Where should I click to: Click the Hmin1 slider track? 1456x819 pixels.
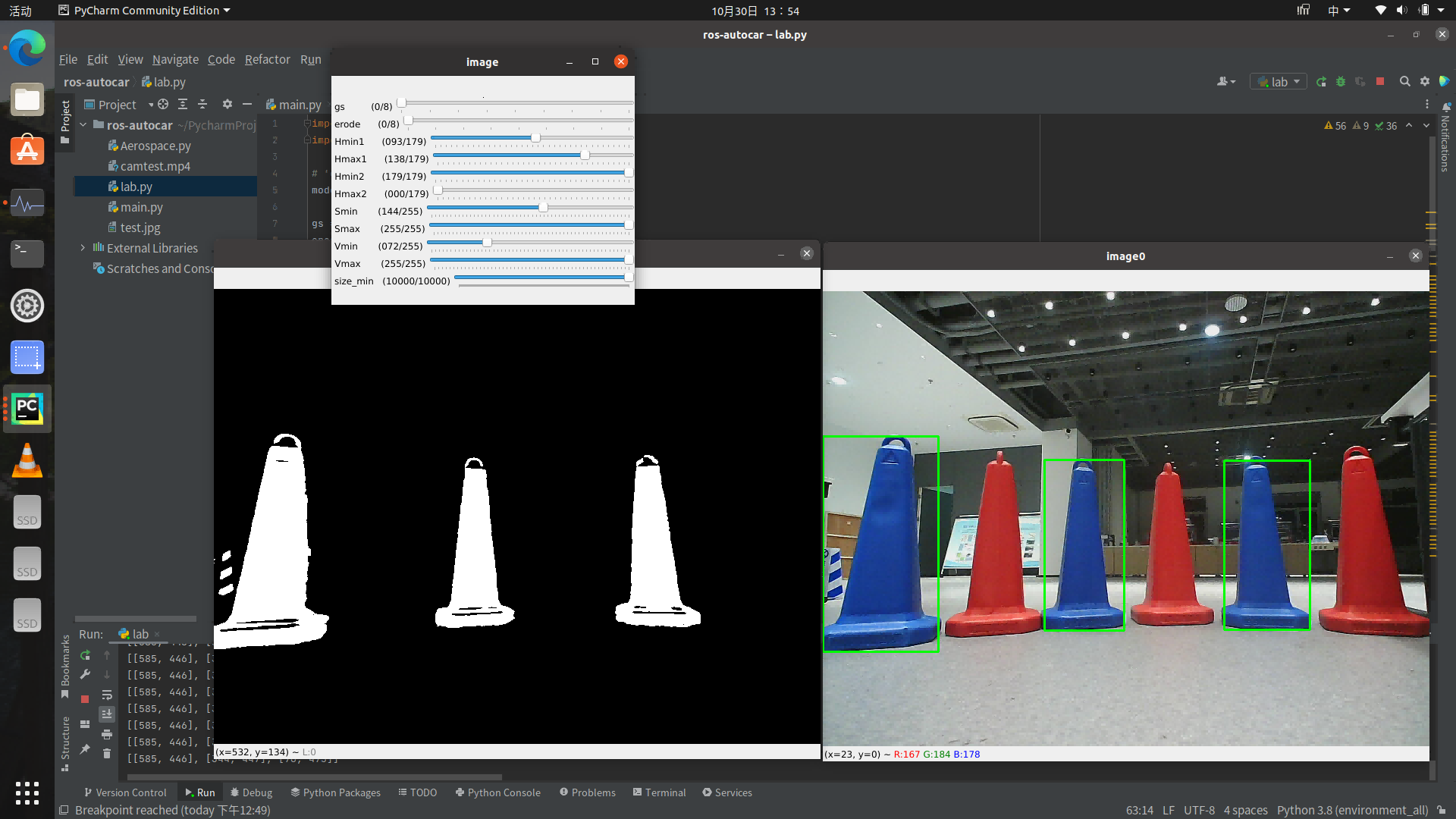pos(532,138)
